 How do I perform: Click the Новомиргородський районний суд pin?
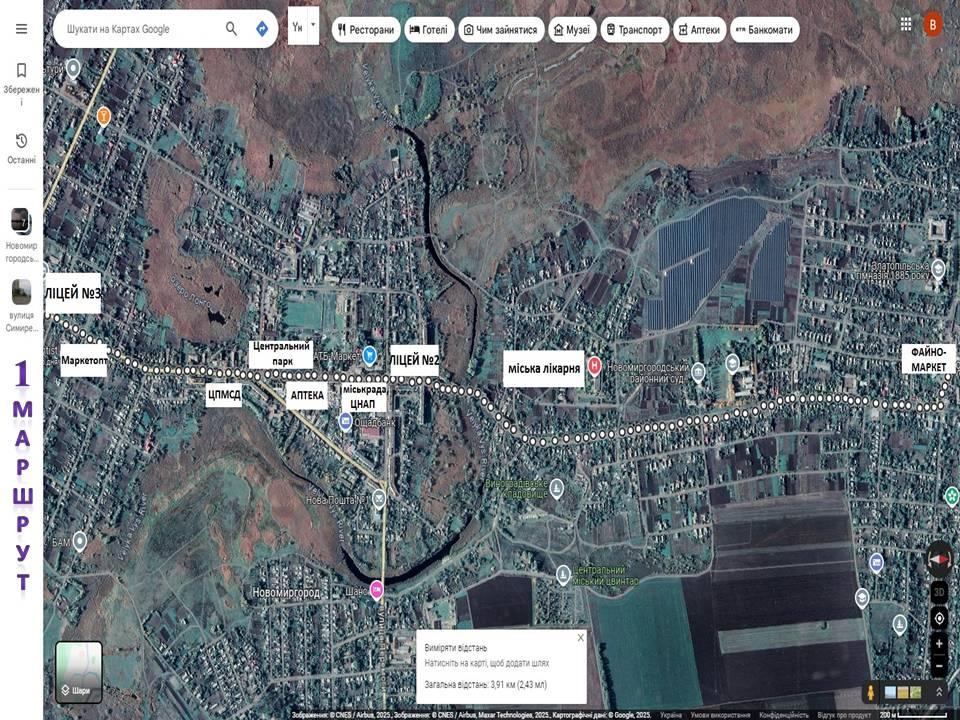[698, 372]
